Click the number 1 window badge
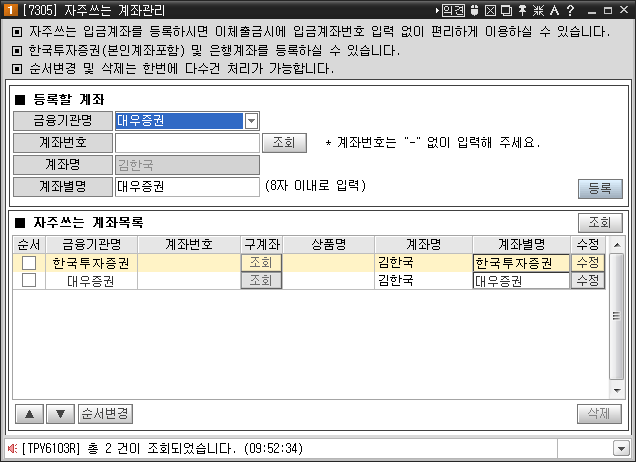Screen dimensions: 636x462 (x=11, y=10)
